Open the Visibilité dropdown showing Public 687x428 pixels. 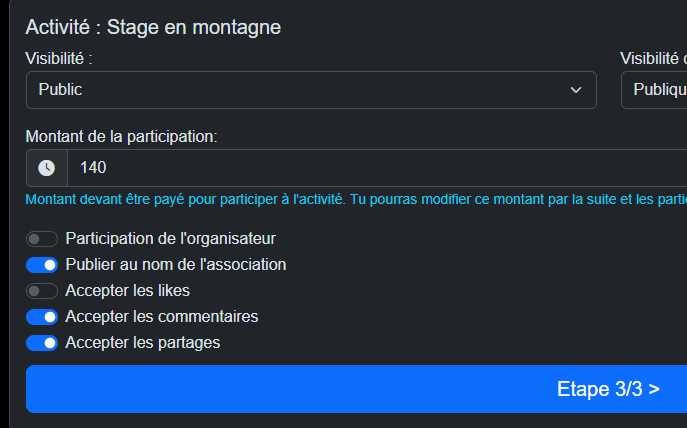click(x=310, y=90)
